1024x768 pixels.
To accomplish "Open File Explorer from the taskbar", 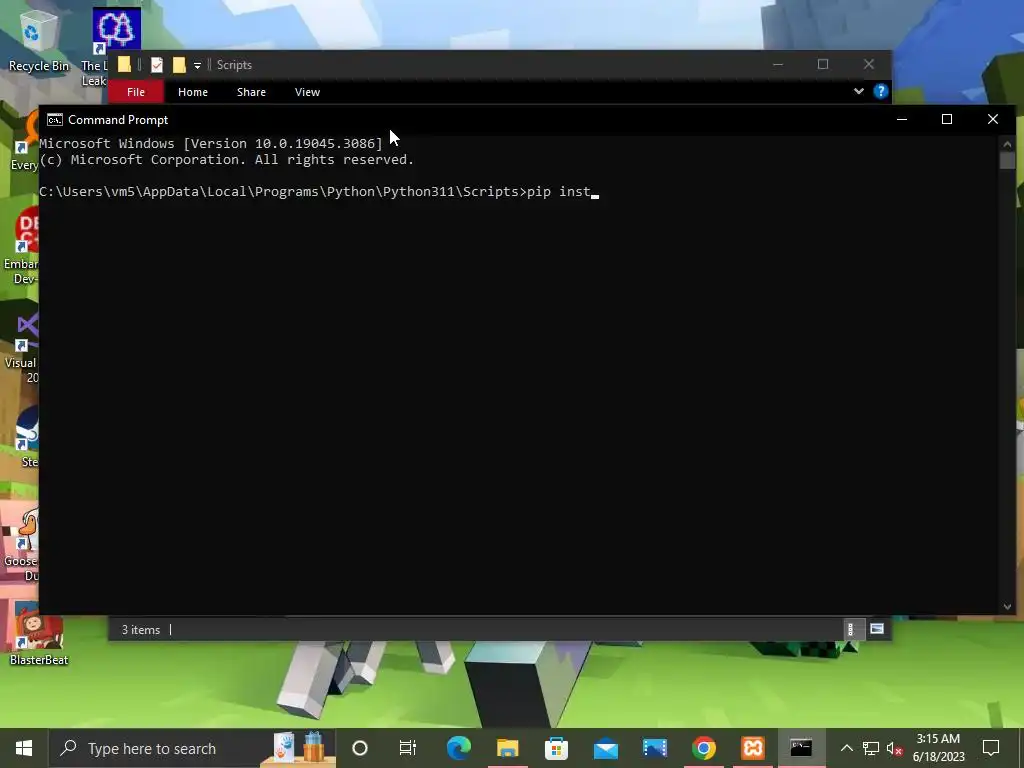I will point(507,748).
